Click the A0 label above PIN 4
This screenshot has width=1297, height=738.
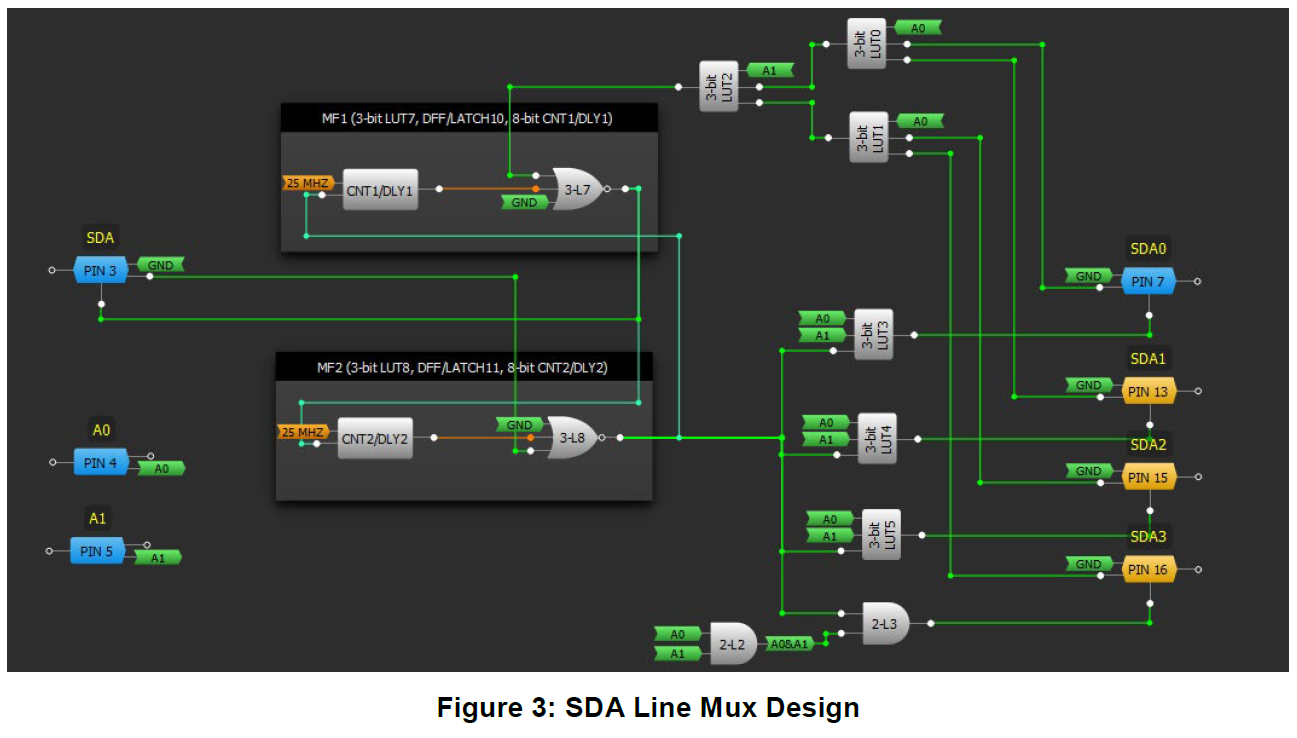coord(101,430)
